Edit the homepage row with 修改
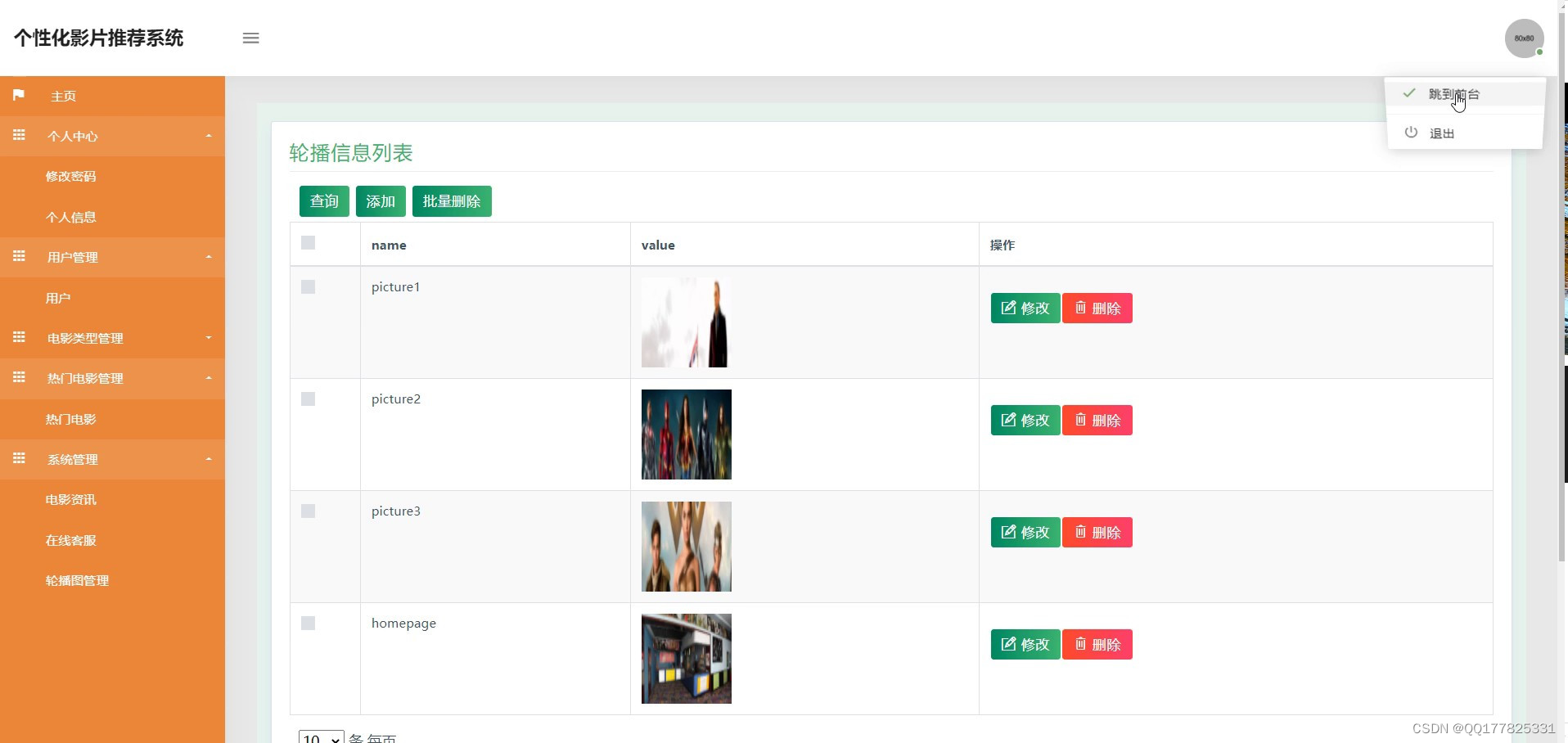 [1025, 645]
